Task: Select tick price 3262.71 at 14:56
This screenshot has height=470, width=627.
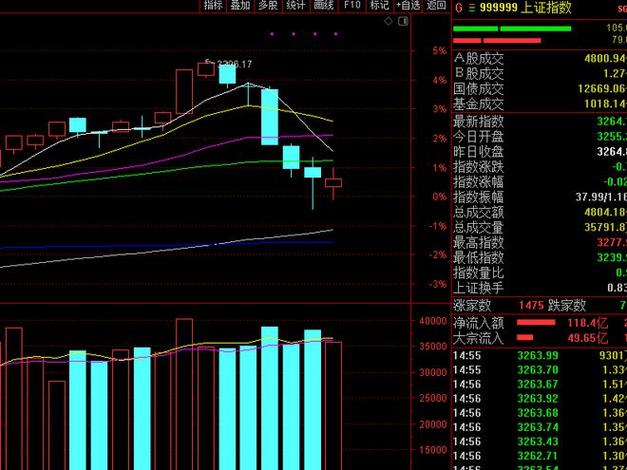Action: point(537,456)
